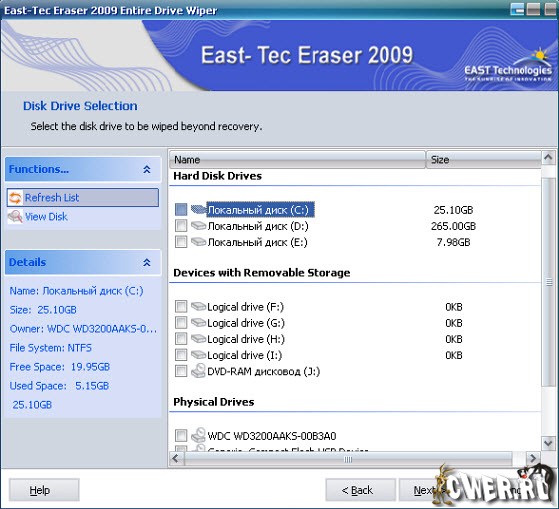This screenshot has height=509, width=559.
Task: Select the Logical drive (I:) label
Action: (245, 355)
